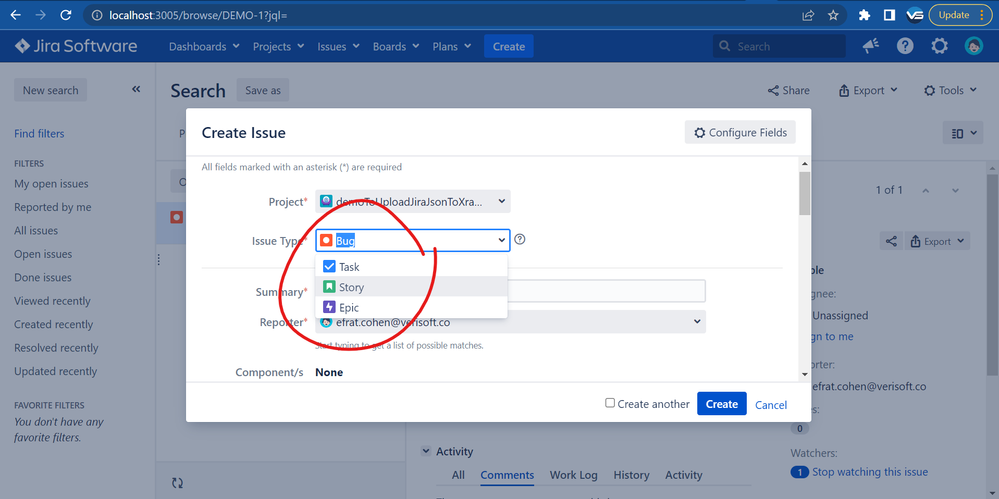Click the share page icon in address bar
The height and width of the screenshot is (499, 999).
pos(808,15)
